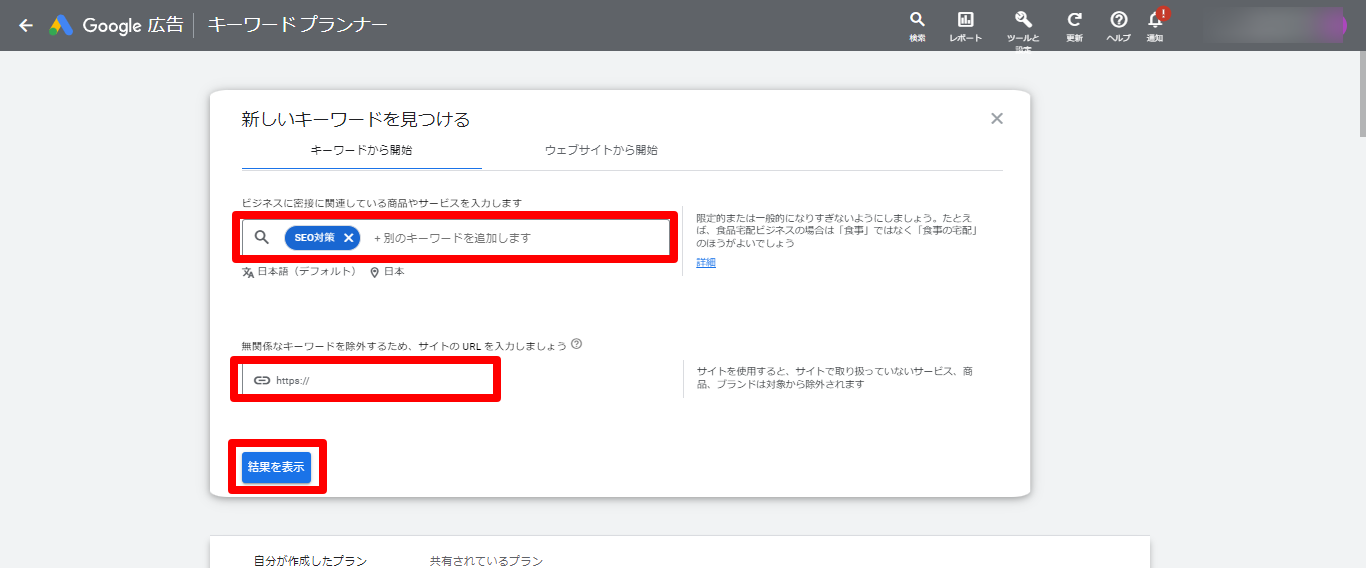Click the https:// site URL field

pos(380,380)
